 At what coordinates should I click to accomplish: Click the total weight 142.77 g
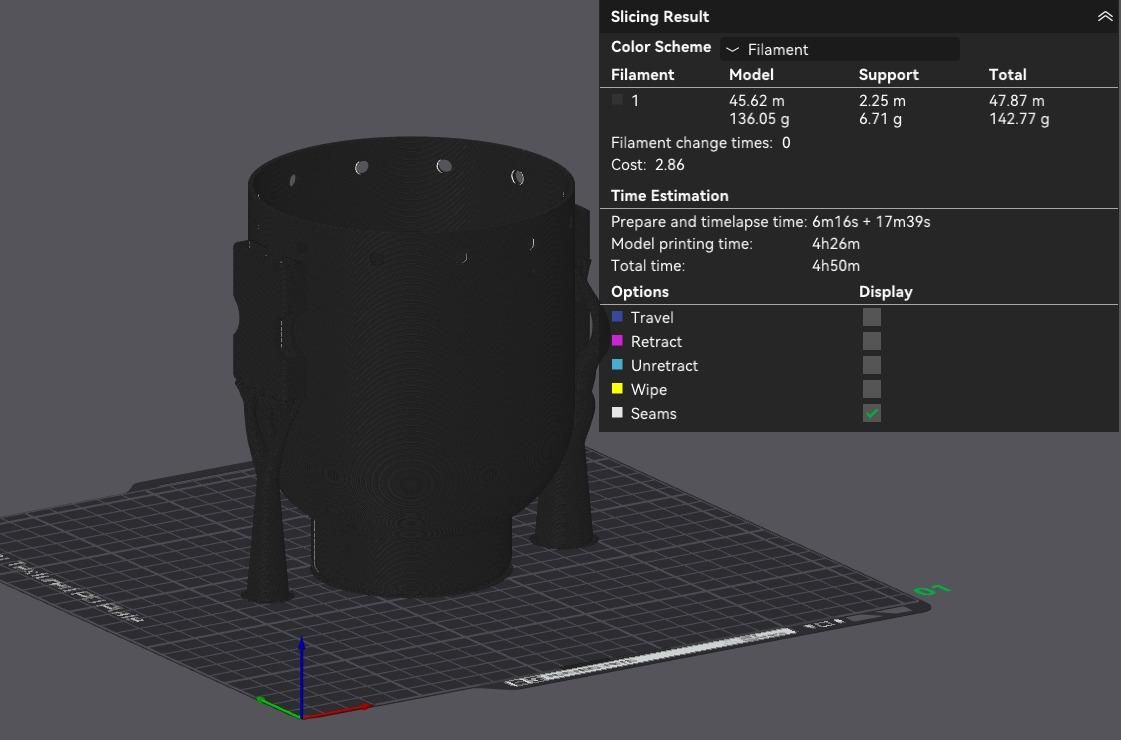(1019, 119)
